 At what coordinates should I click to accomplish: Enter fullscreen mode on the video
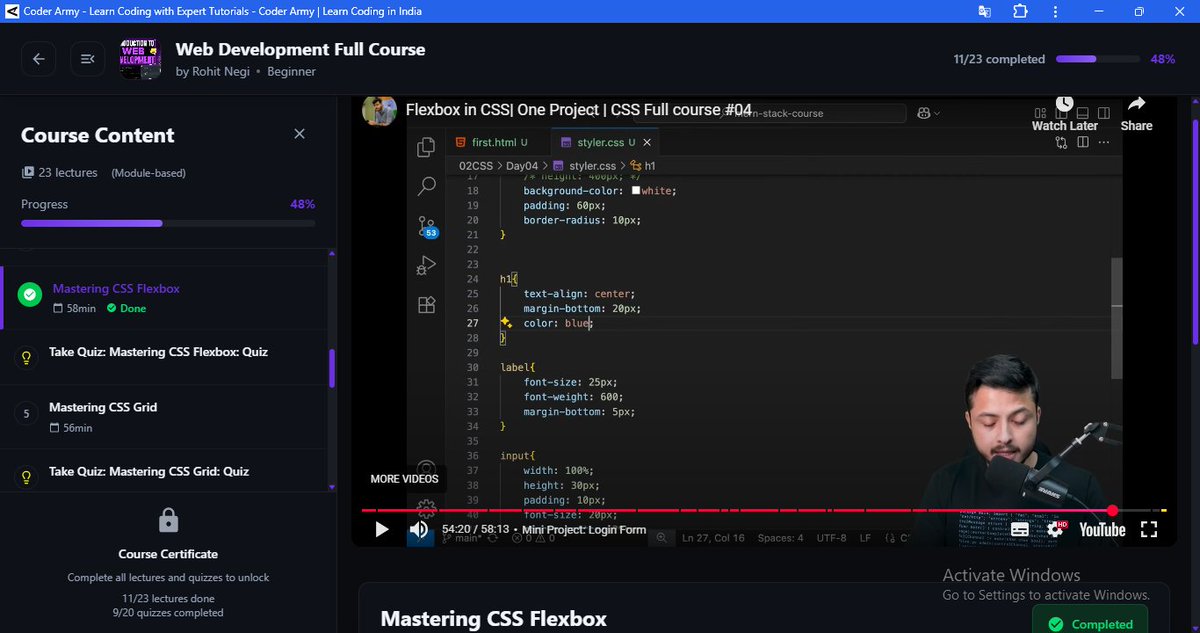tap(1149, 530)
